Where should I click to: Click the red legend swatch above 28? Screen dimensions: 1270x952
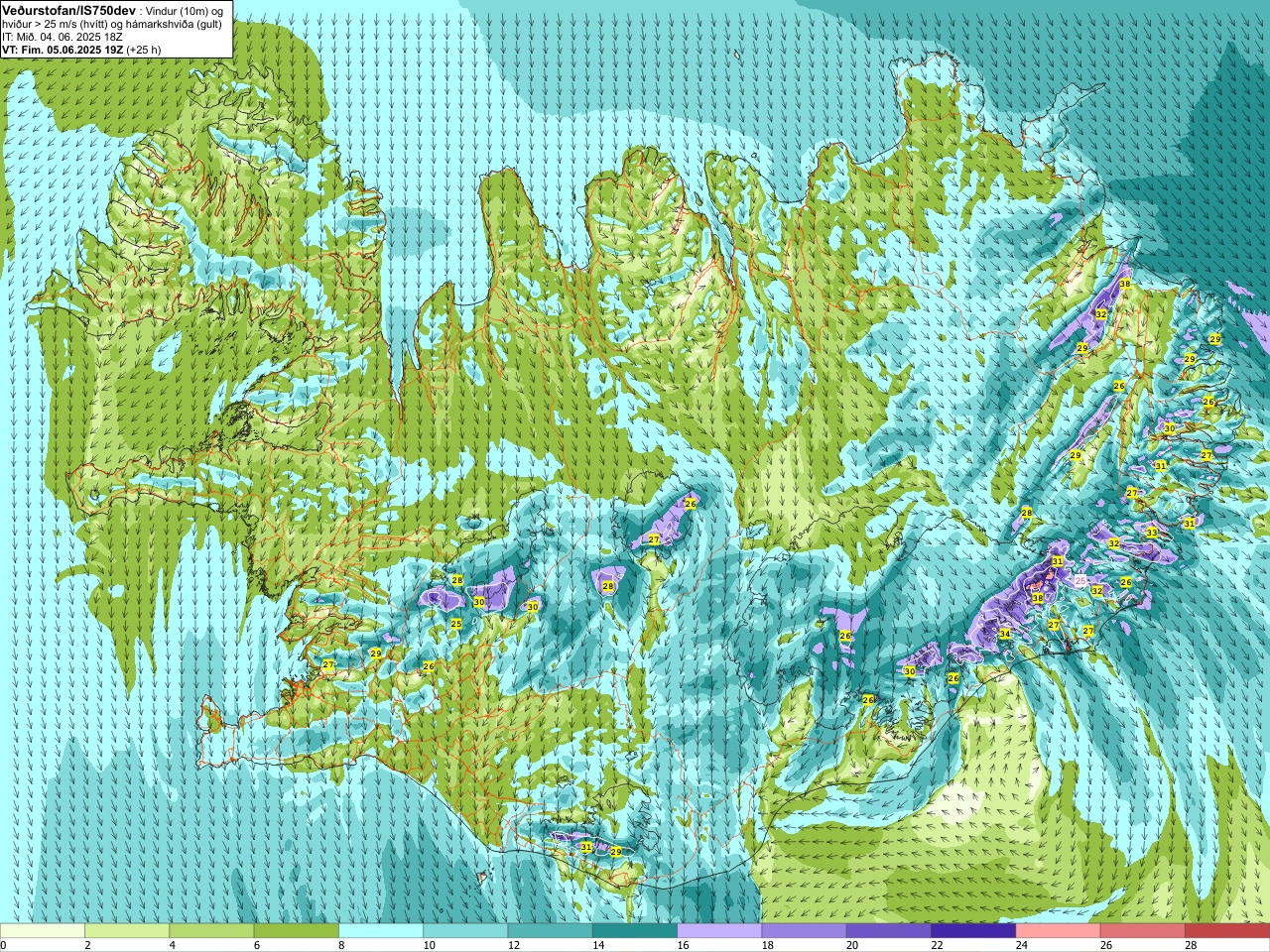point(1227,931)
